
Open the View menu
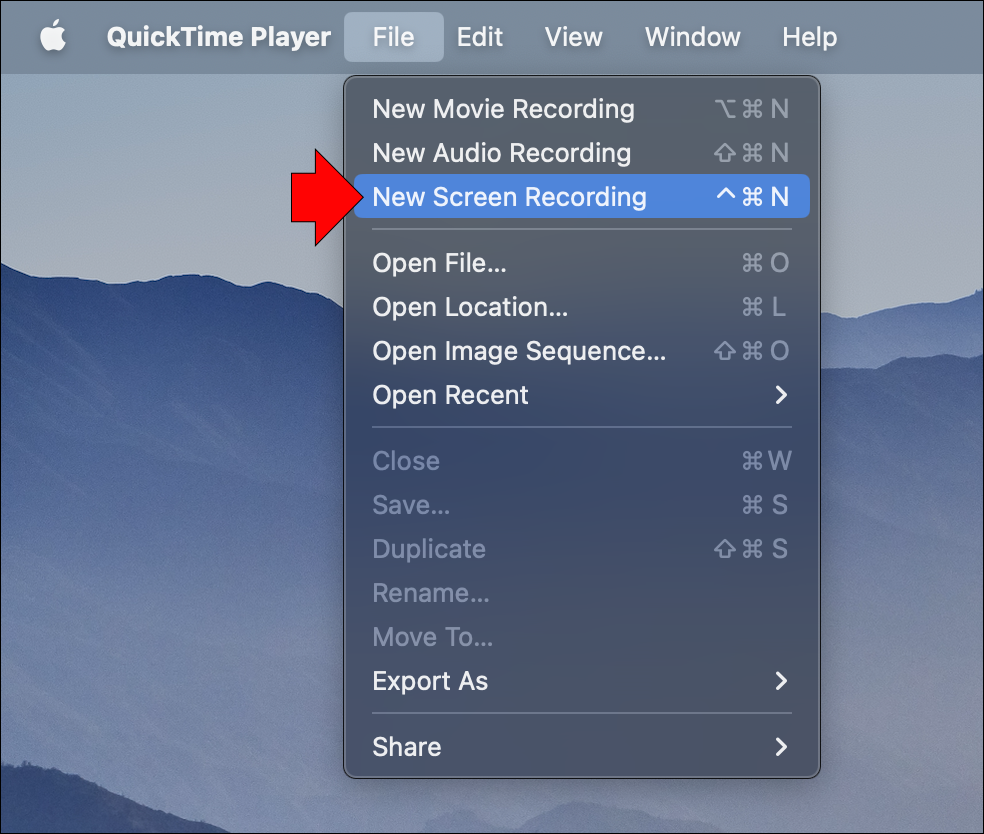click(573, 37)
